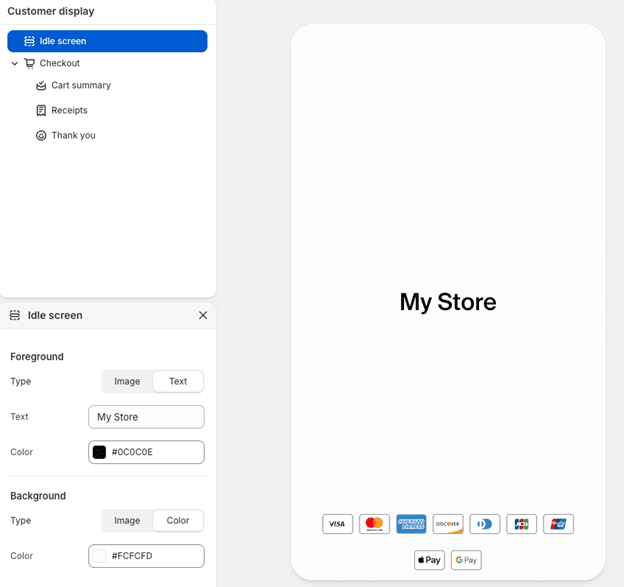Screen dimensions: 624x587
Task: Click the UnionPay icon in preview
Action: 558,524
